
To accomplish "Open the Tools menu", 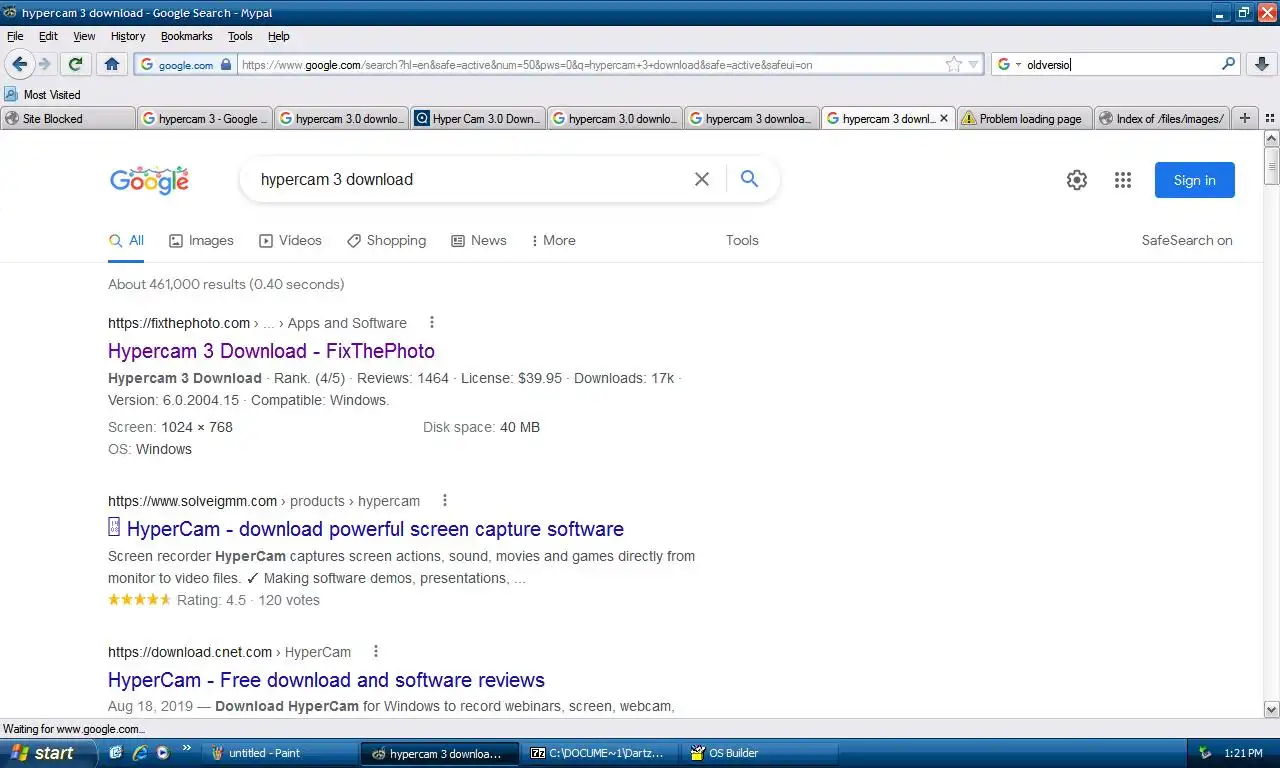I will (240, 36).
